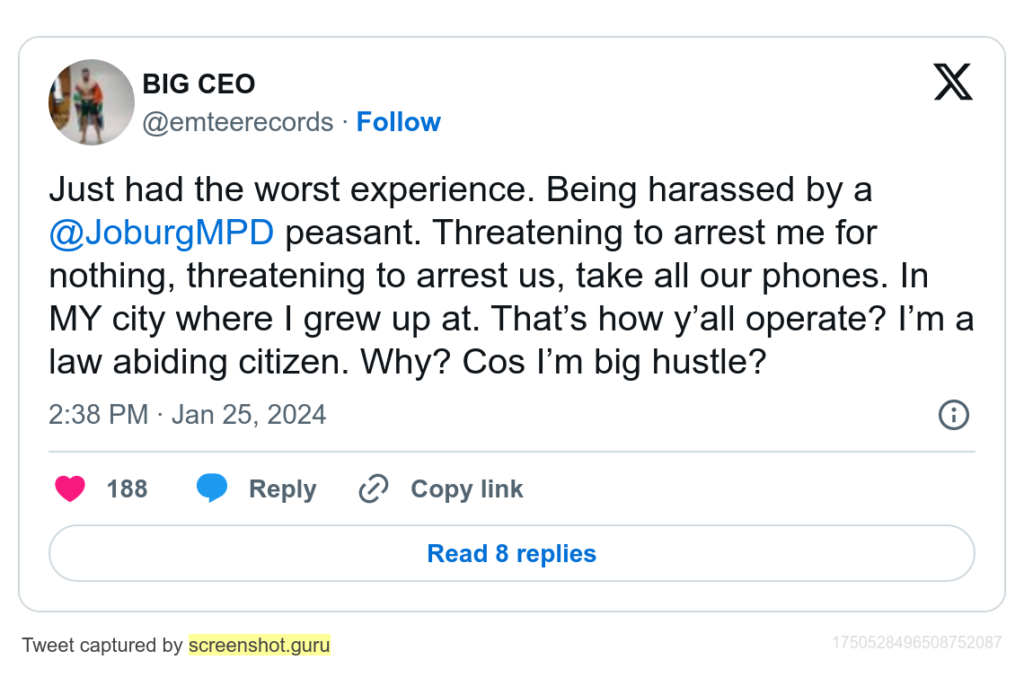Click the blue reply speech bubble icon

point(212,488)
